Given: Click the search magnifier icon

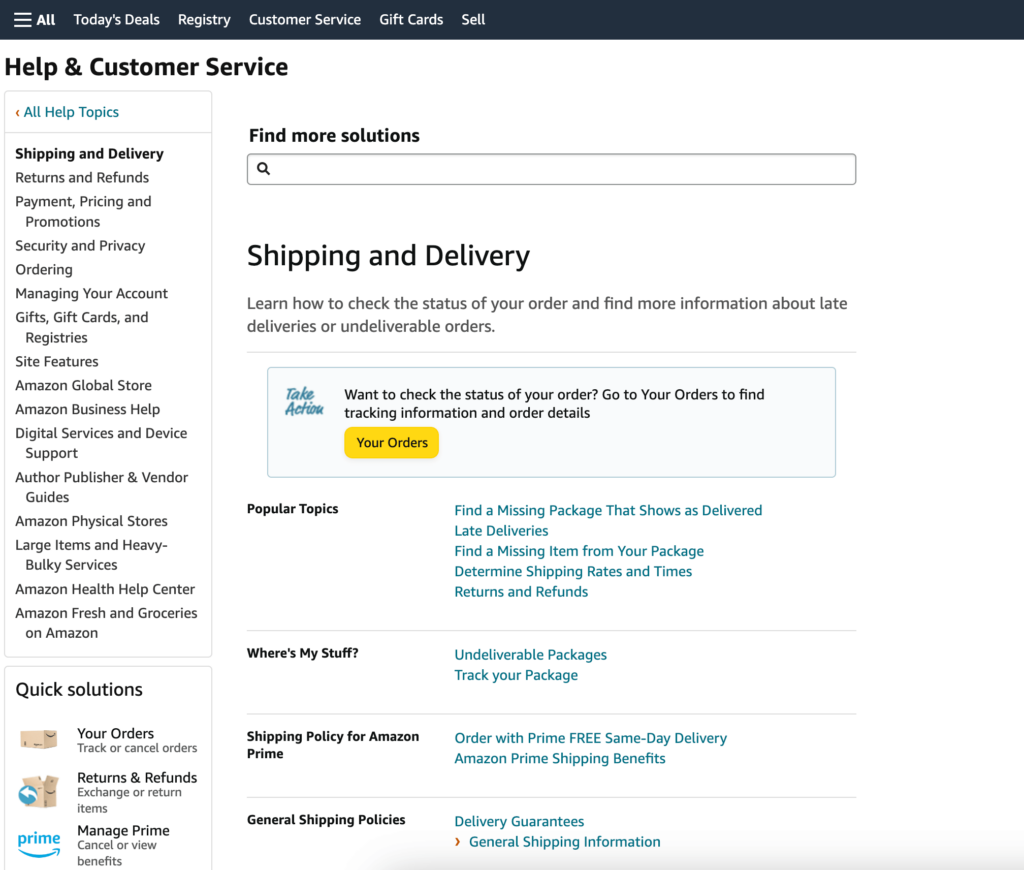Looking at the screenshot, I should (x=263, y=169).
